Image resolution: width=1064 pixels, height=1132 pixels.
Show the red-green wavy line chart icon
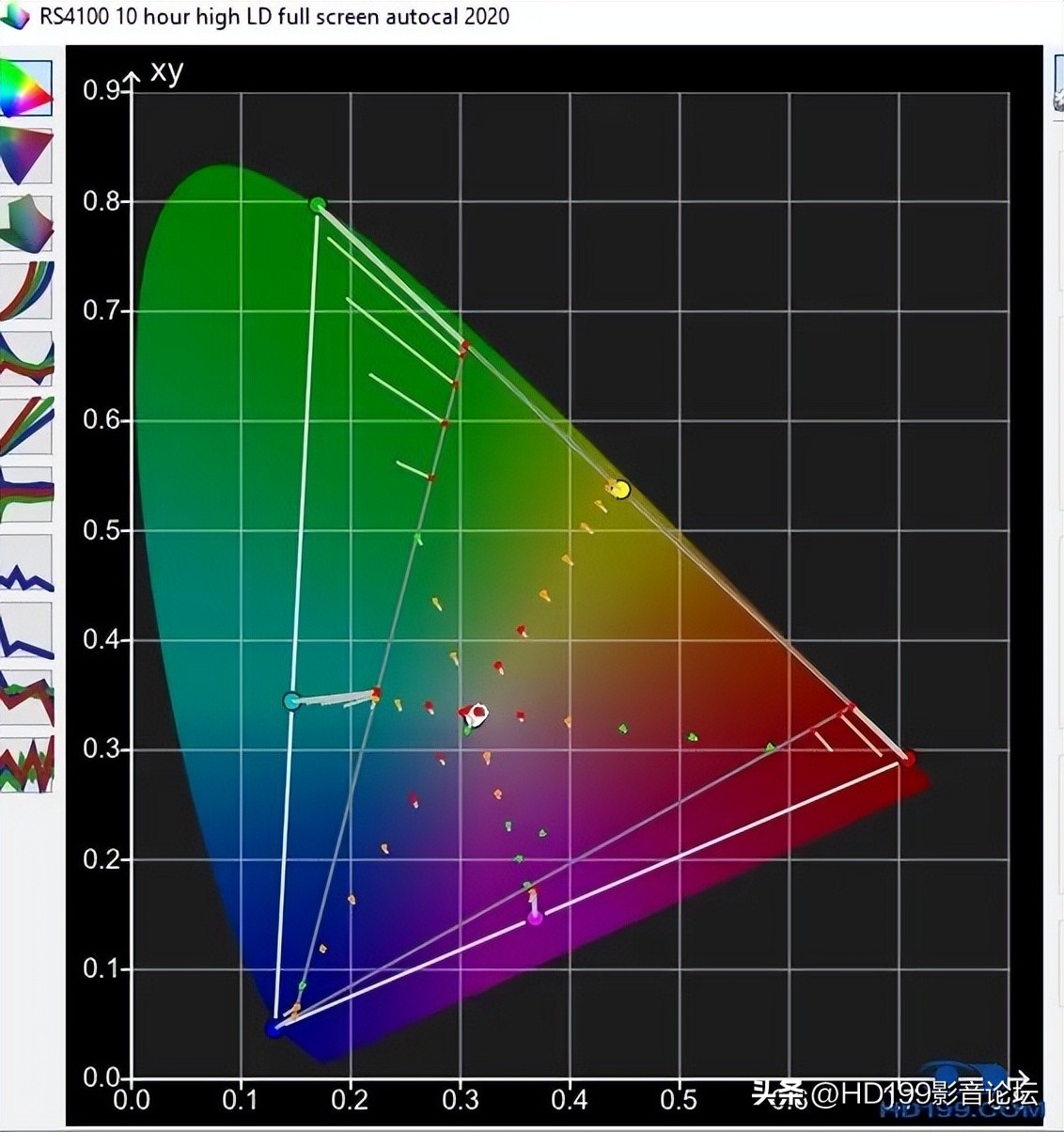coord(26,697)
